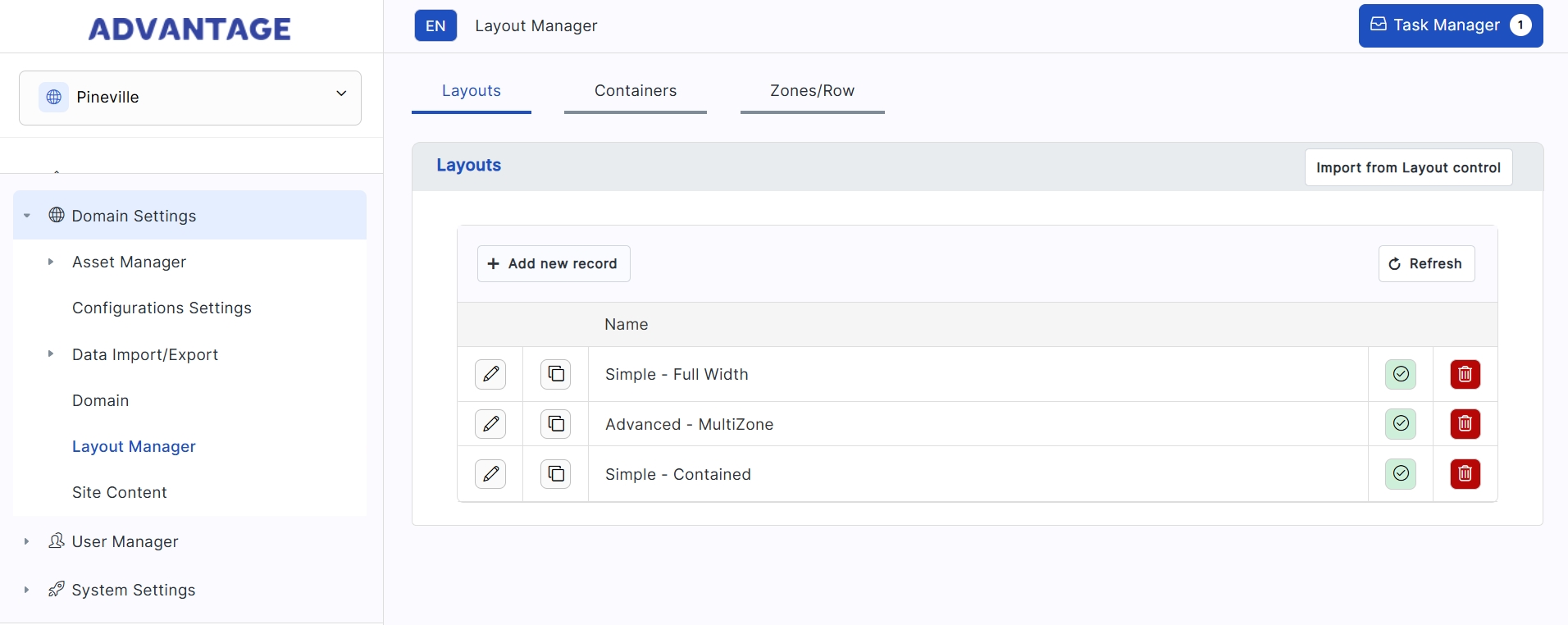Duplicate the Advanced - MultiZone layout
Viewport: 1568px width, 625px height.
coord(556,424)
